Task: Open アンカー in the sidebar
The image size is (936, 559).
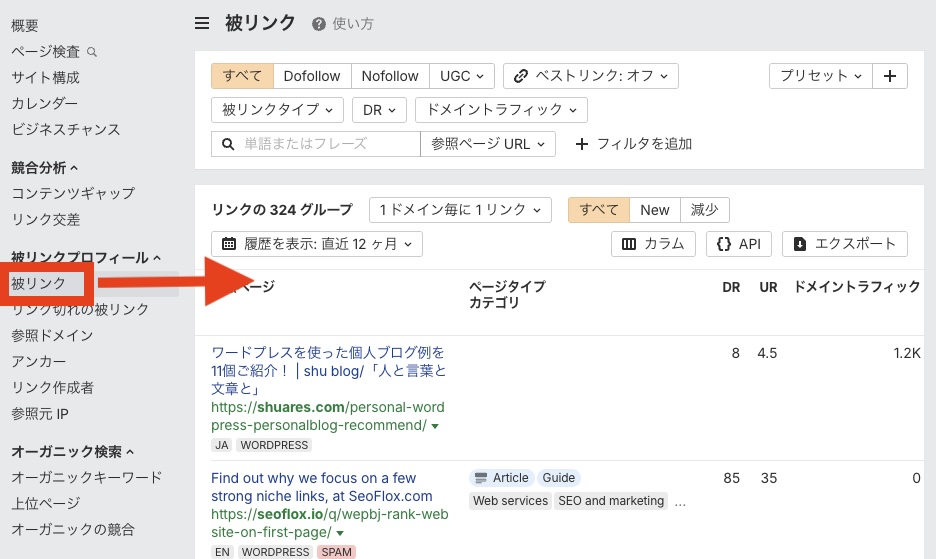Action: (38, 362)
